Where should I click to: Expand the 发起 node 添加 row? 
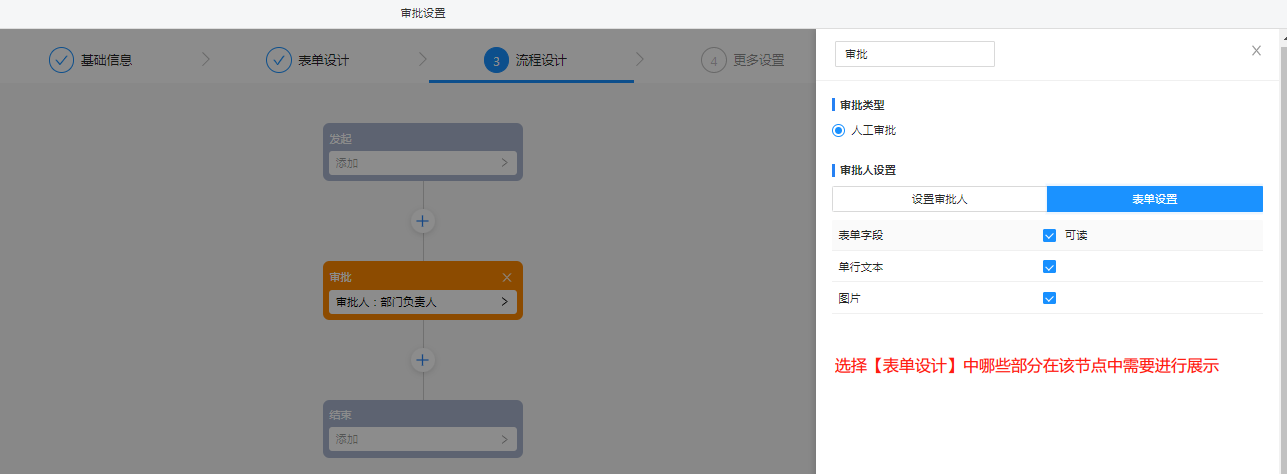pyautogui.click(x=422, y=163)
